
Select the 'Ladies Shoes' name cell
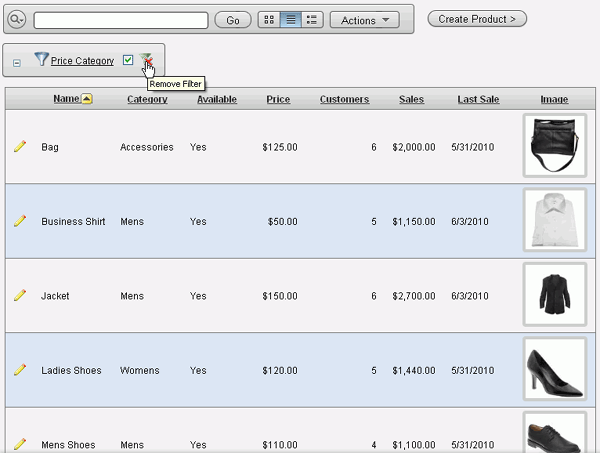click(71, 370)
